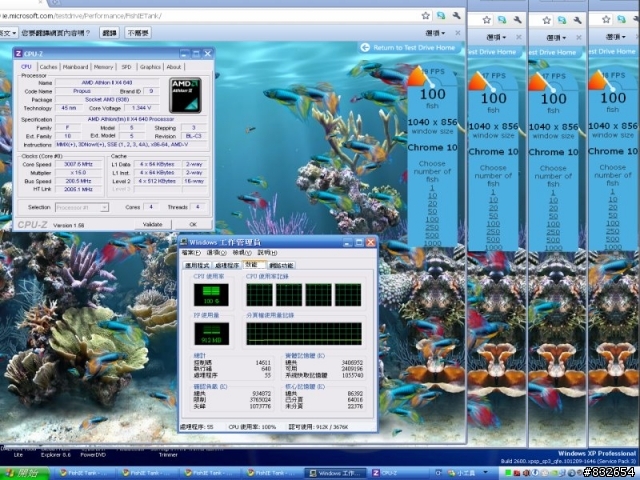Image resolution: width=640 pixels, height=480 pixels.
Task: Choose 500 fish in the main FishIE Tank
Action: pyautogui.click(x=432, y=235)
